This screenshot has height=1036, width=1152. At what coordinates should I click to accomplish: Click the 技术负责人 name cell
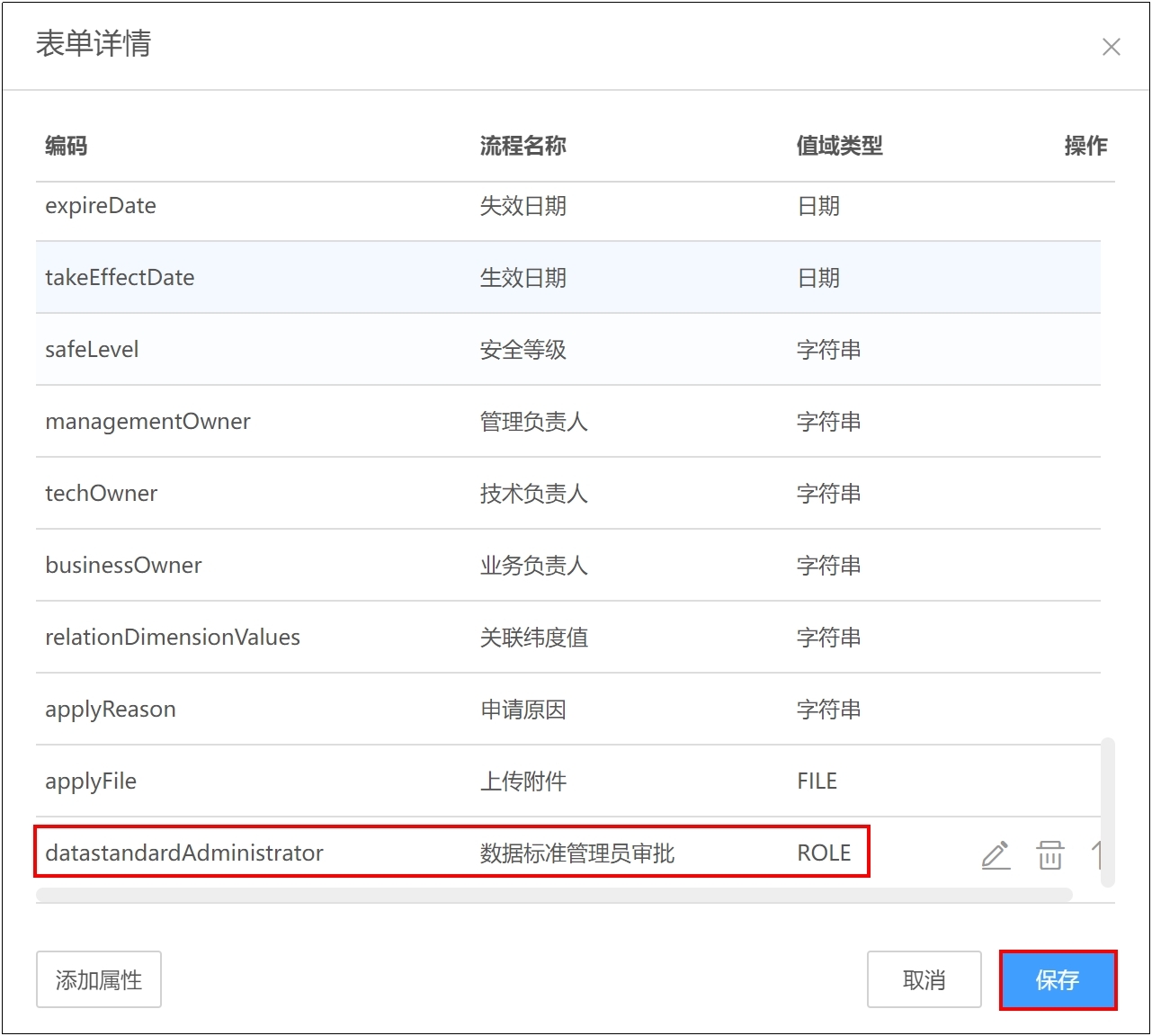click(x=534, y=494)
